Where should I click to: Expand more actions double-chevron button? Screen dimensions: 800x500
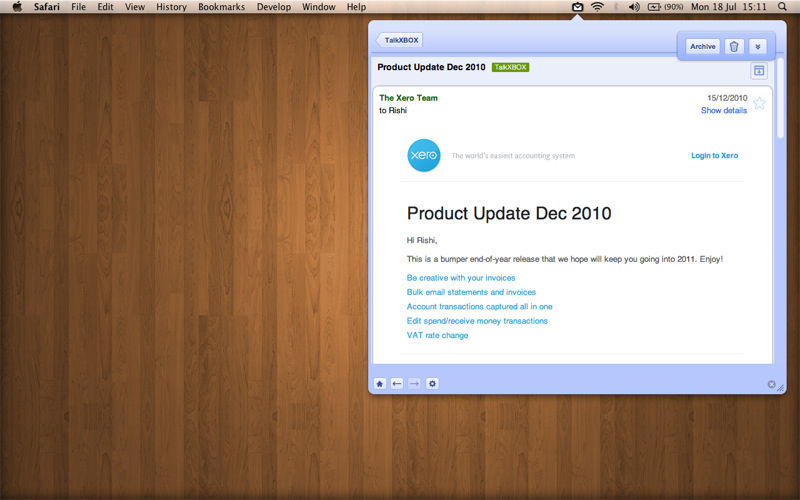click(x=758, y=46)
